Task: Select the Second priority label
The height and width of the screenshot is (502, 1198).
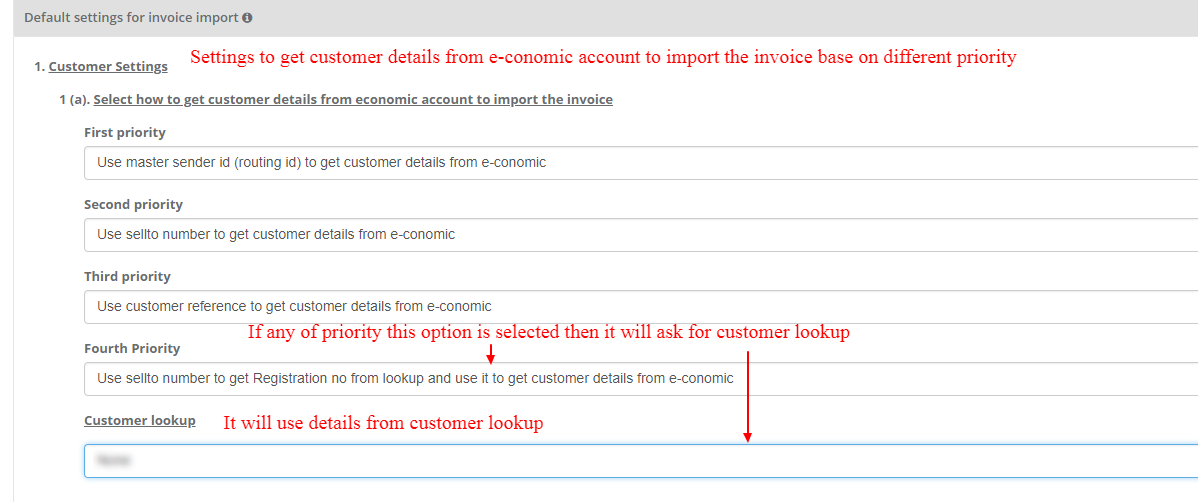Action: point(134,205)
